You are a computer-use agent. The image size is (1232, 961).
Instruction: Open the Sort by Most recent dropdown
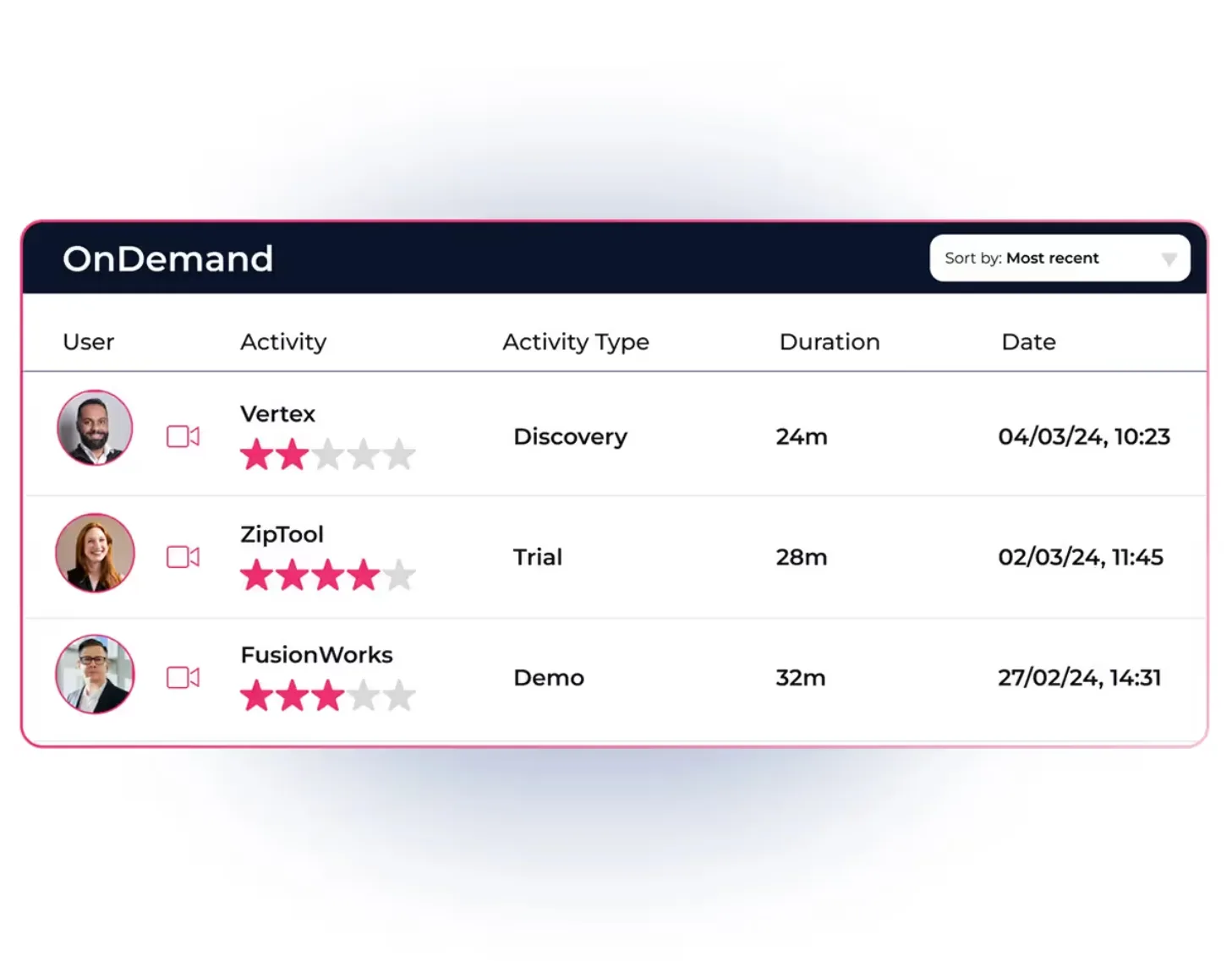tap(1060, 258)
